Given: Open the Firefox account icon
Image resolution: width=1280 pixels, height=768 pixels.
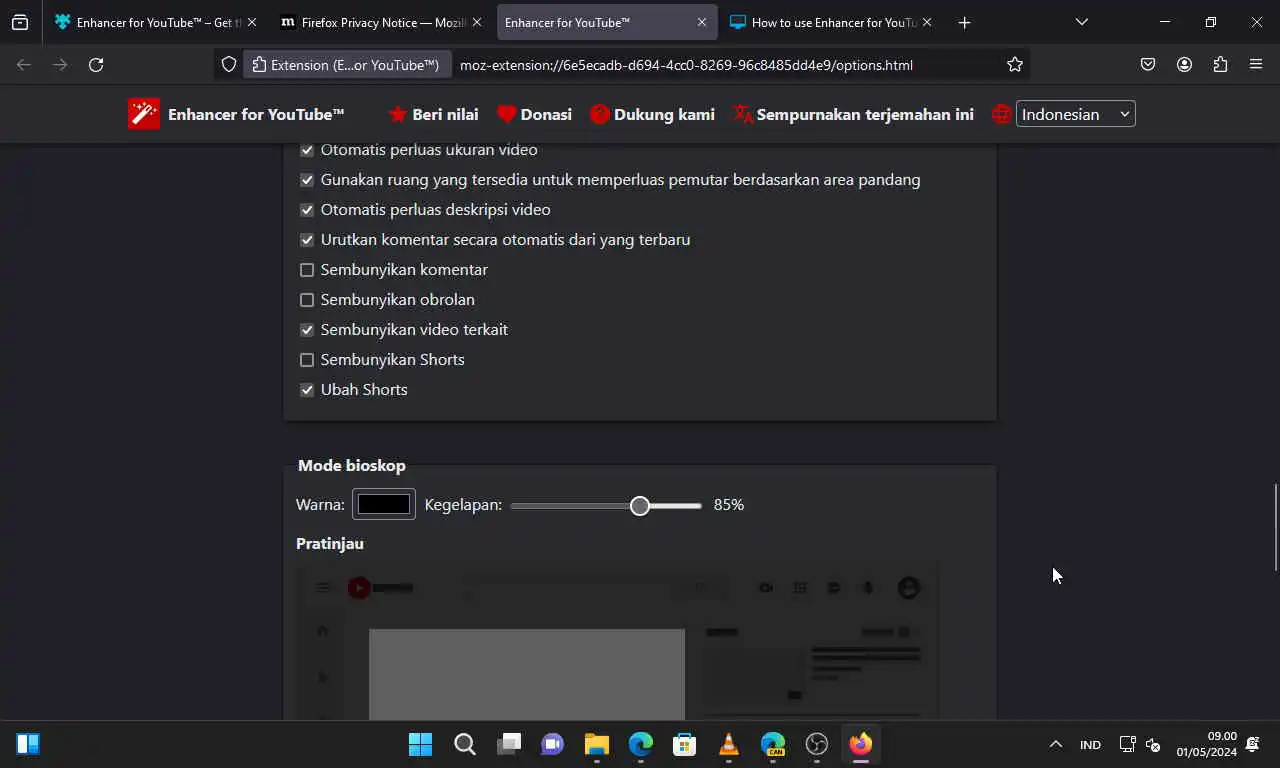Looking at the screenshot, I should [x=1184, y=65].
